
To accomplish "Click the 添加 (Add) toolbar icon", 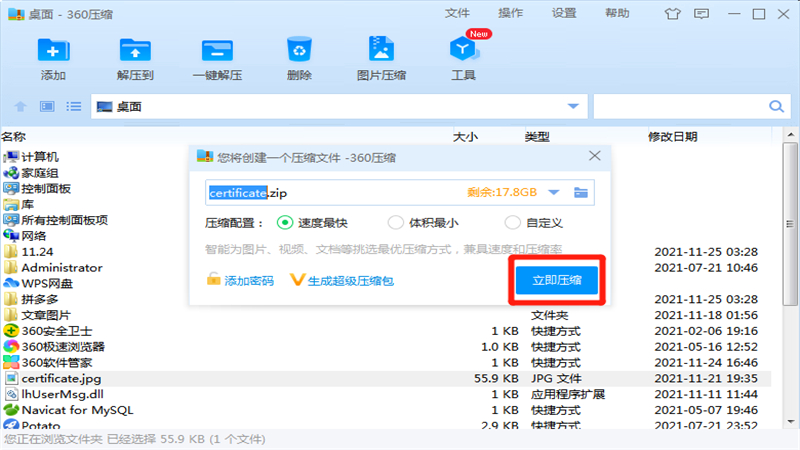I will [x=53, y=51].
